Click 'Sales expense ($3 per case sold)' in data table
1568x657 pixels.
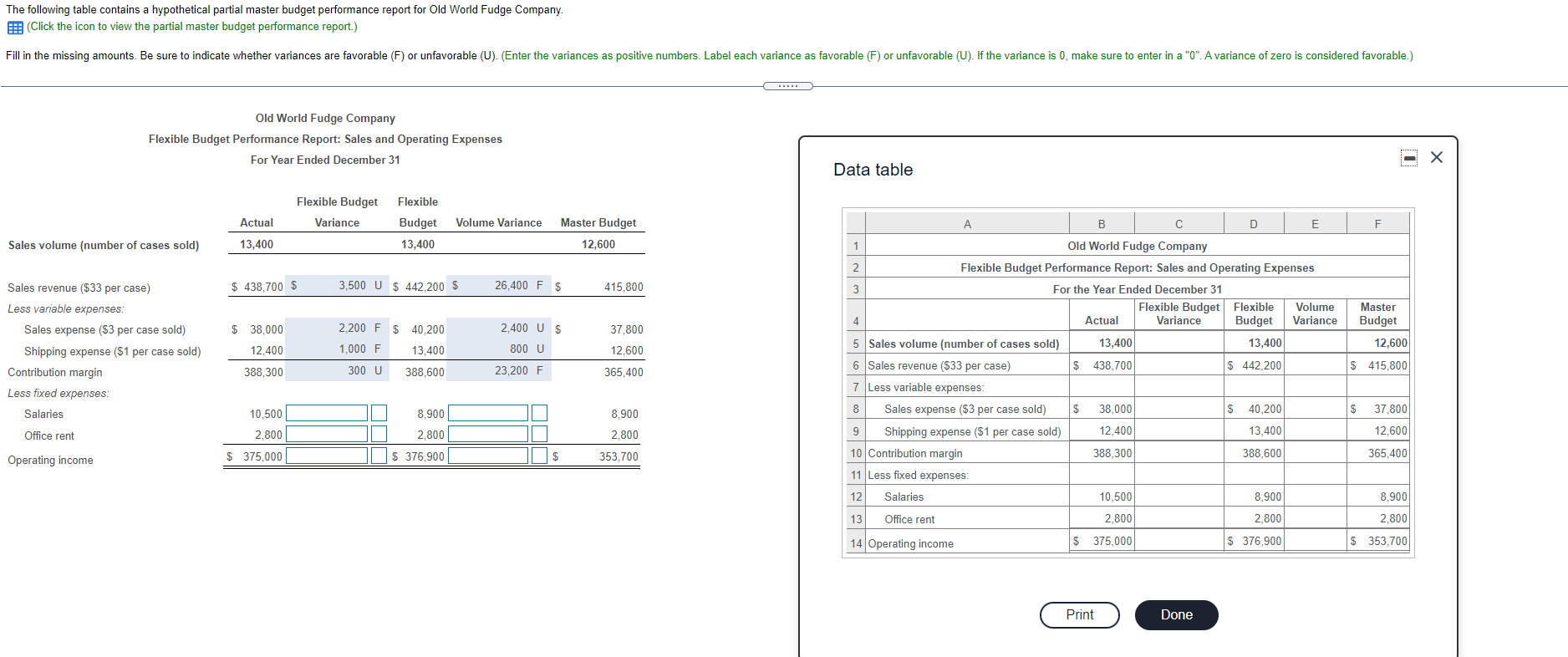(965, 409)
